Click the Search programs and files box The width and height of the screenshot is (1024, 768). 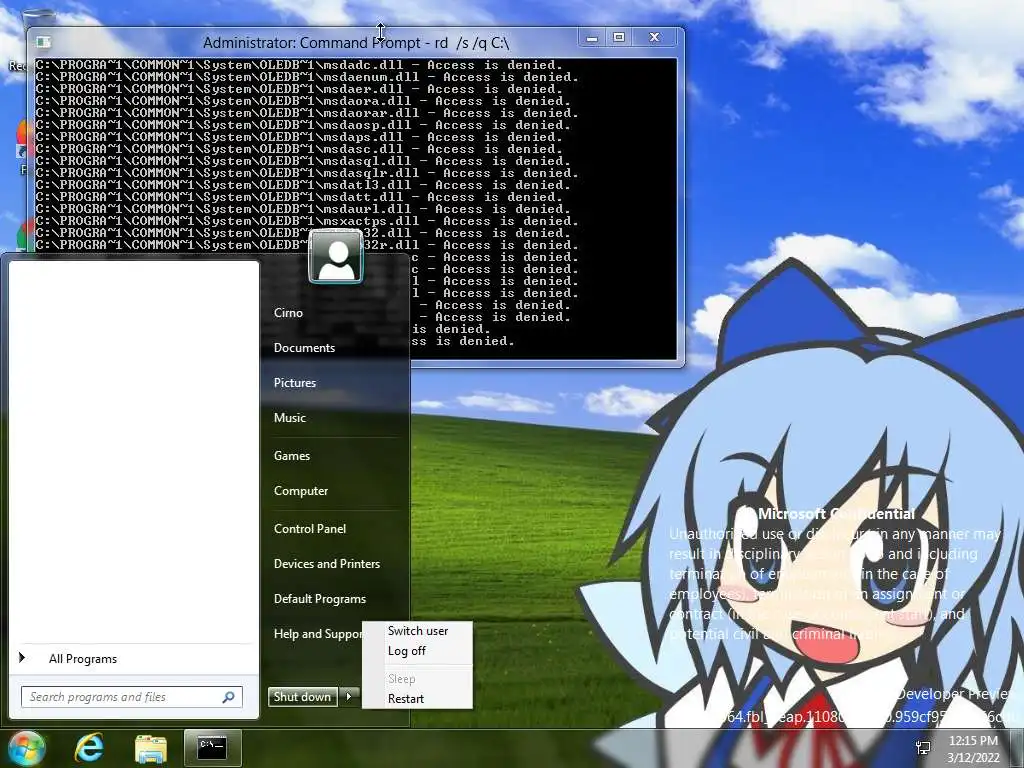pyautogui.click(x=131, y=697)
